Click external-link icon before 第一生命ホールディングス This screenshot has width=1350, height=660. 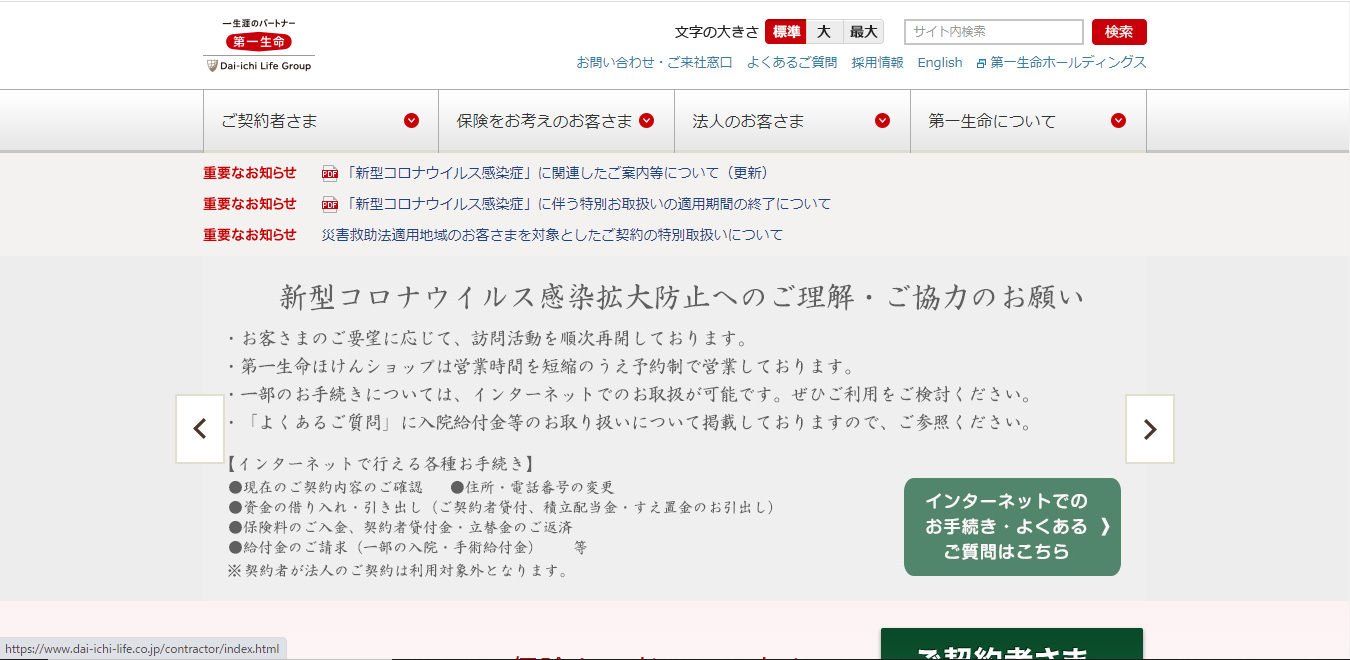click(982, 63)
